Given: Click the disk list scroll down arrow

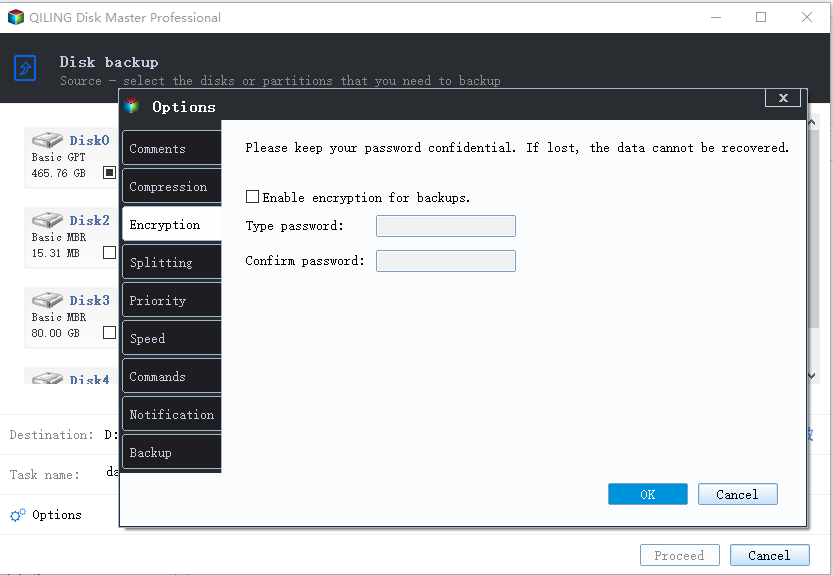Looking at the screenshot, I should click(812, 376).
